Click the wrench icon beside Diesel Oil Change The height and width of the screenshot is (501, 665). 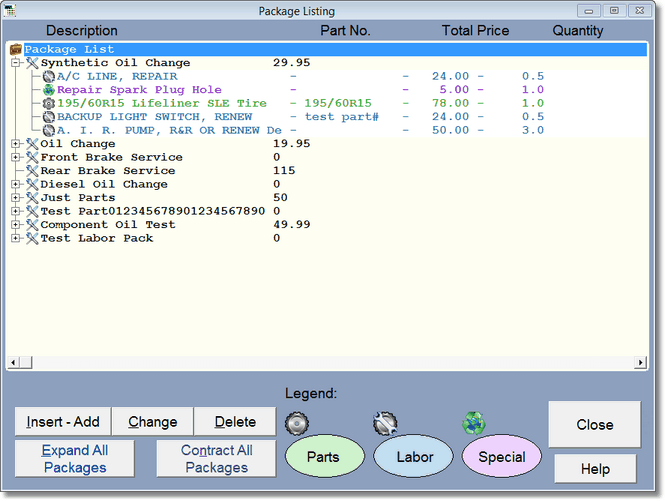coord(32,185)
